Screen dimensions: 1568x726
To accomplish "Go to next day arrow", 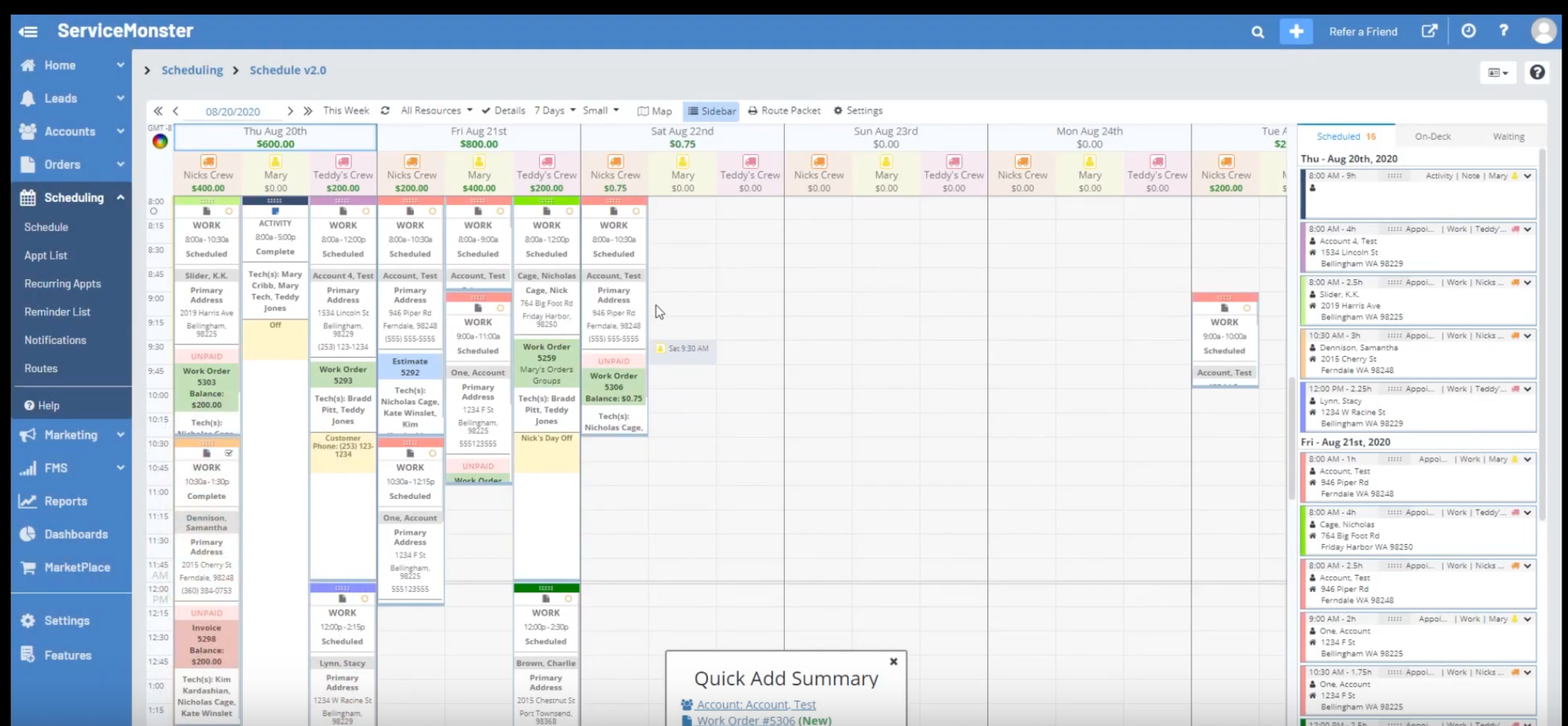I will point(290,111).
